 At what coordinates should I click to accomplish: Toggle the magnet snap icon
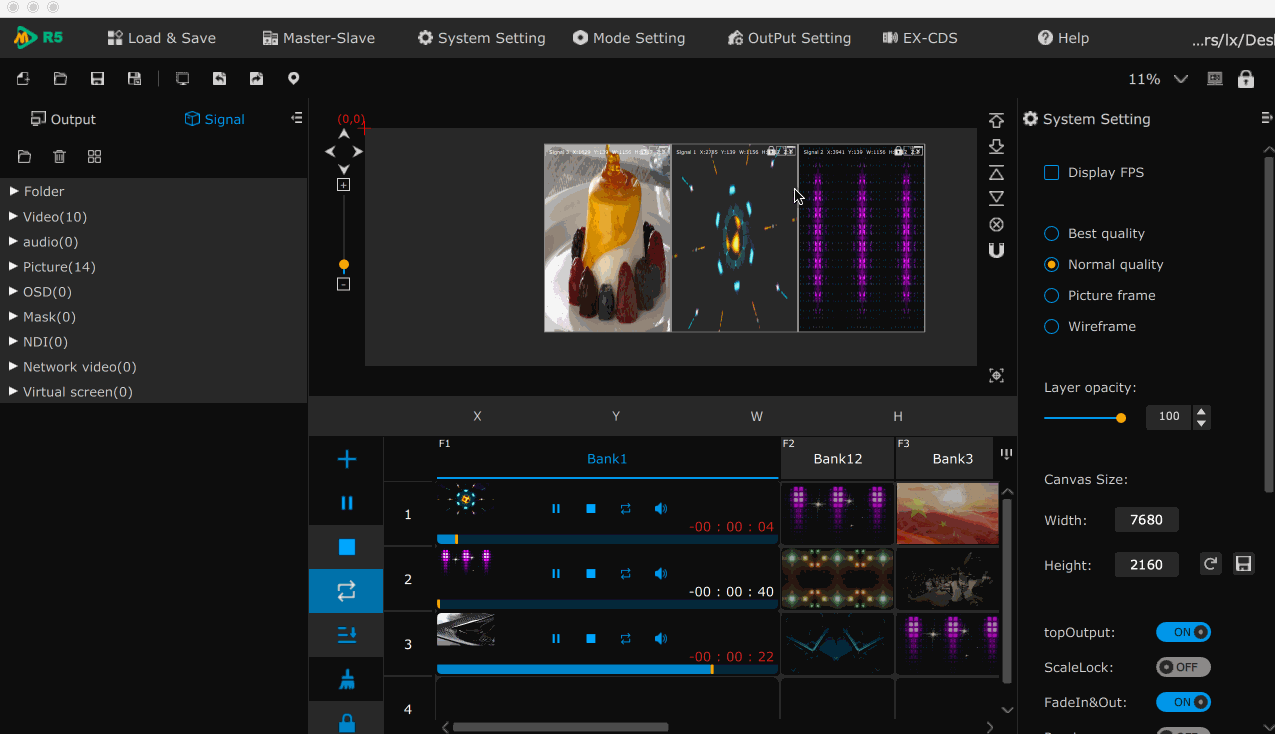(x=996, y=250)
